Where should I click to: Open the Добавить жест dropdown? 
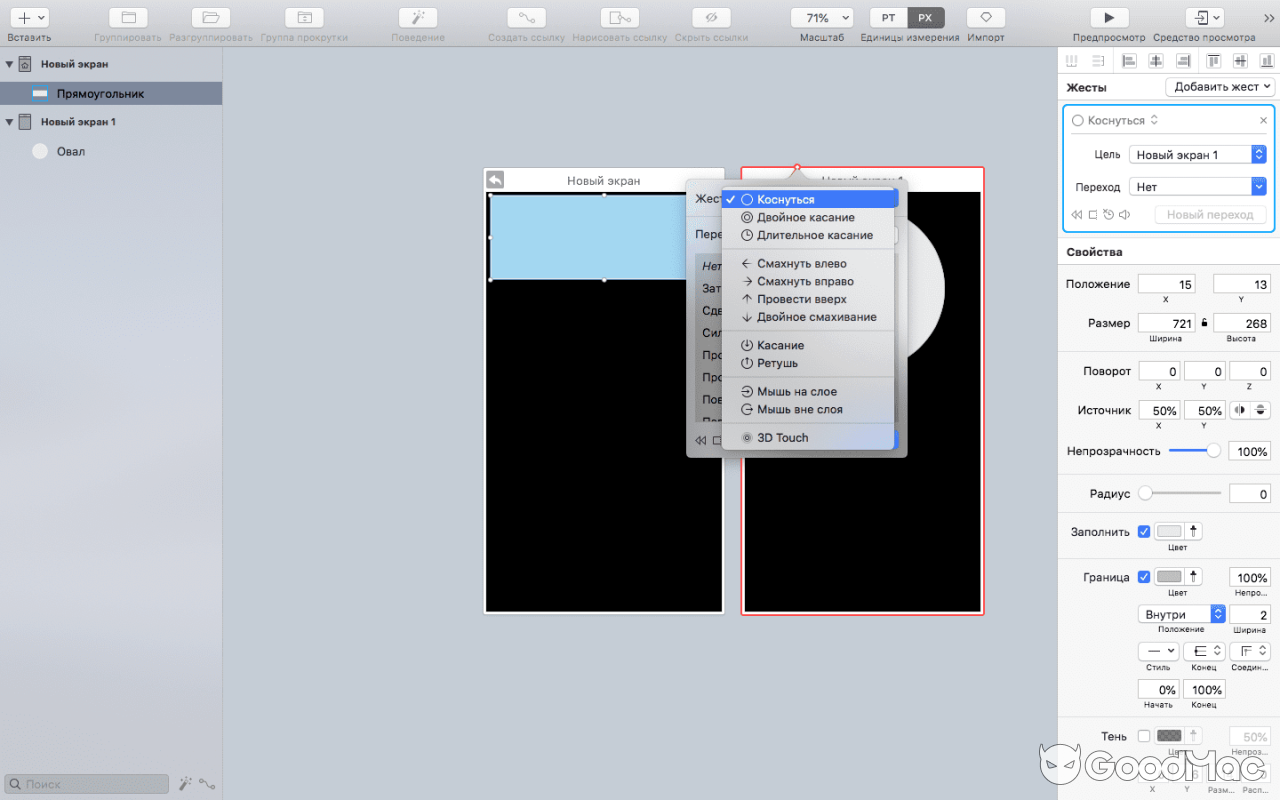click(1219, 87)
